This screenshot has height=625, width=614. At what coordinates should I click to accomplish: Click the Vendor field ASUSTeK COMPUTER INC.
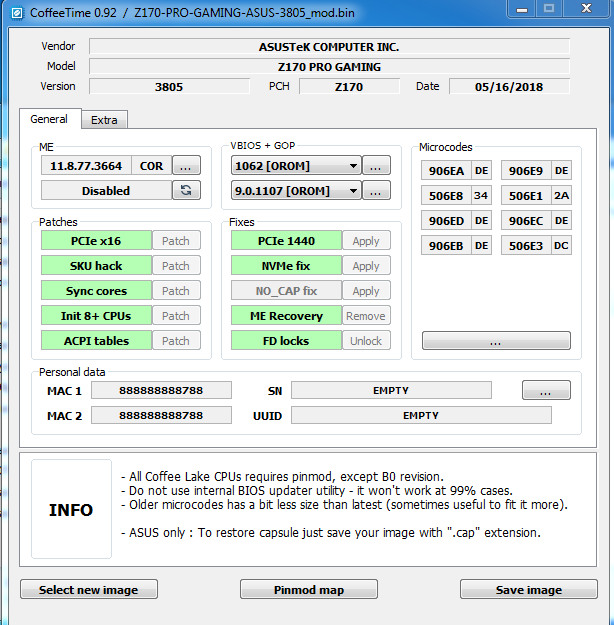(329, 47)
